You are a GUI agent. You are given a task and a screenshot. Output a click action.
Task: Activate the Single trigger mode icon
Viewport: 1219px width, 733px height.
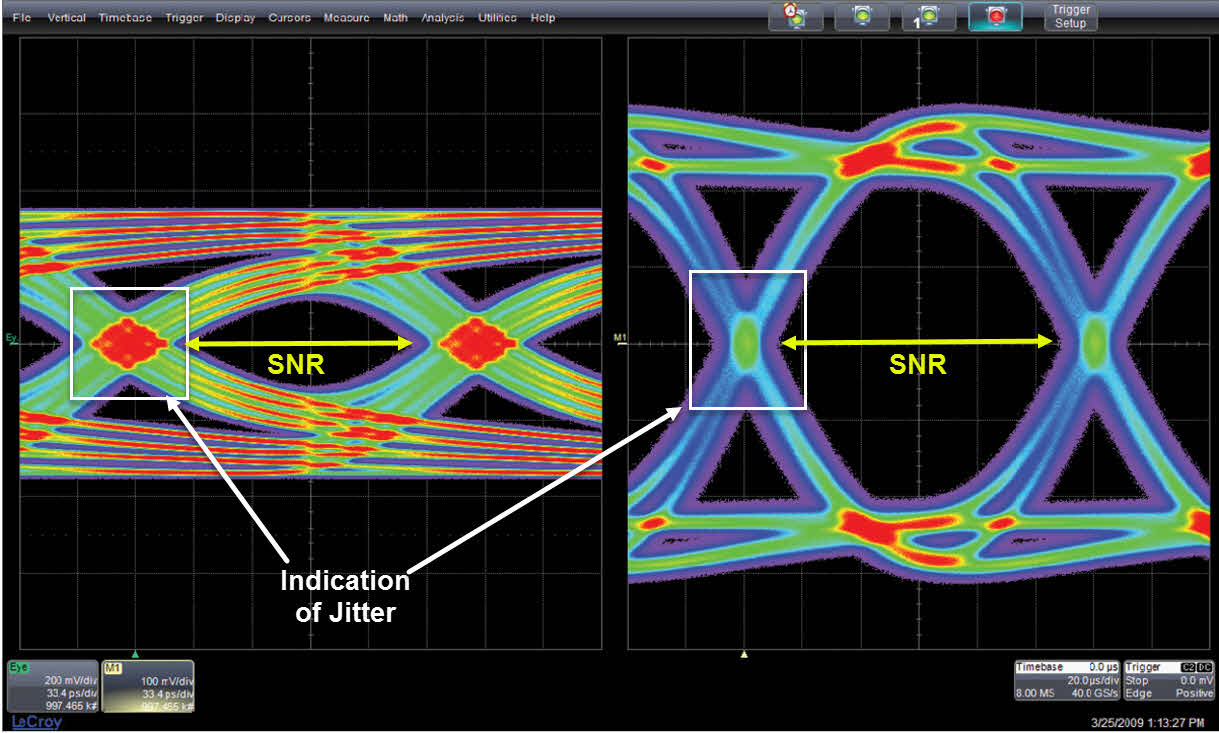tap(928, 17)
